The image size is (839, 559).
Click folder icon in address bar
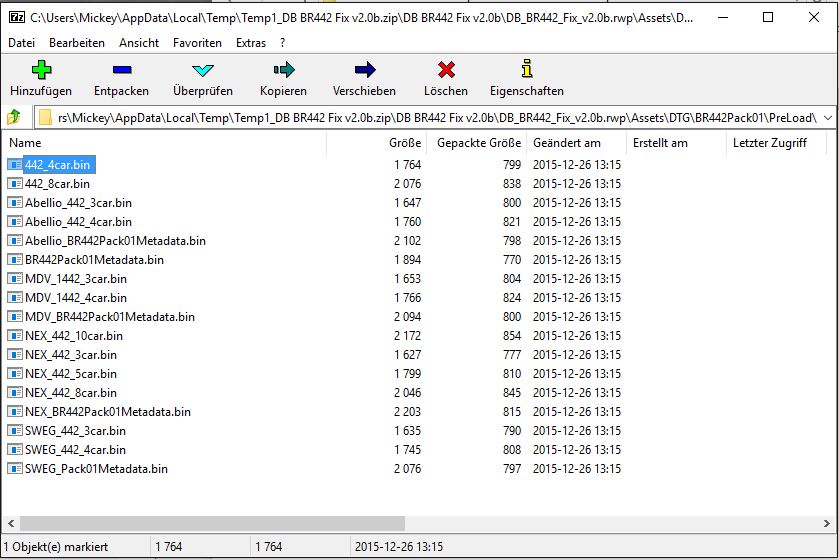45,117
